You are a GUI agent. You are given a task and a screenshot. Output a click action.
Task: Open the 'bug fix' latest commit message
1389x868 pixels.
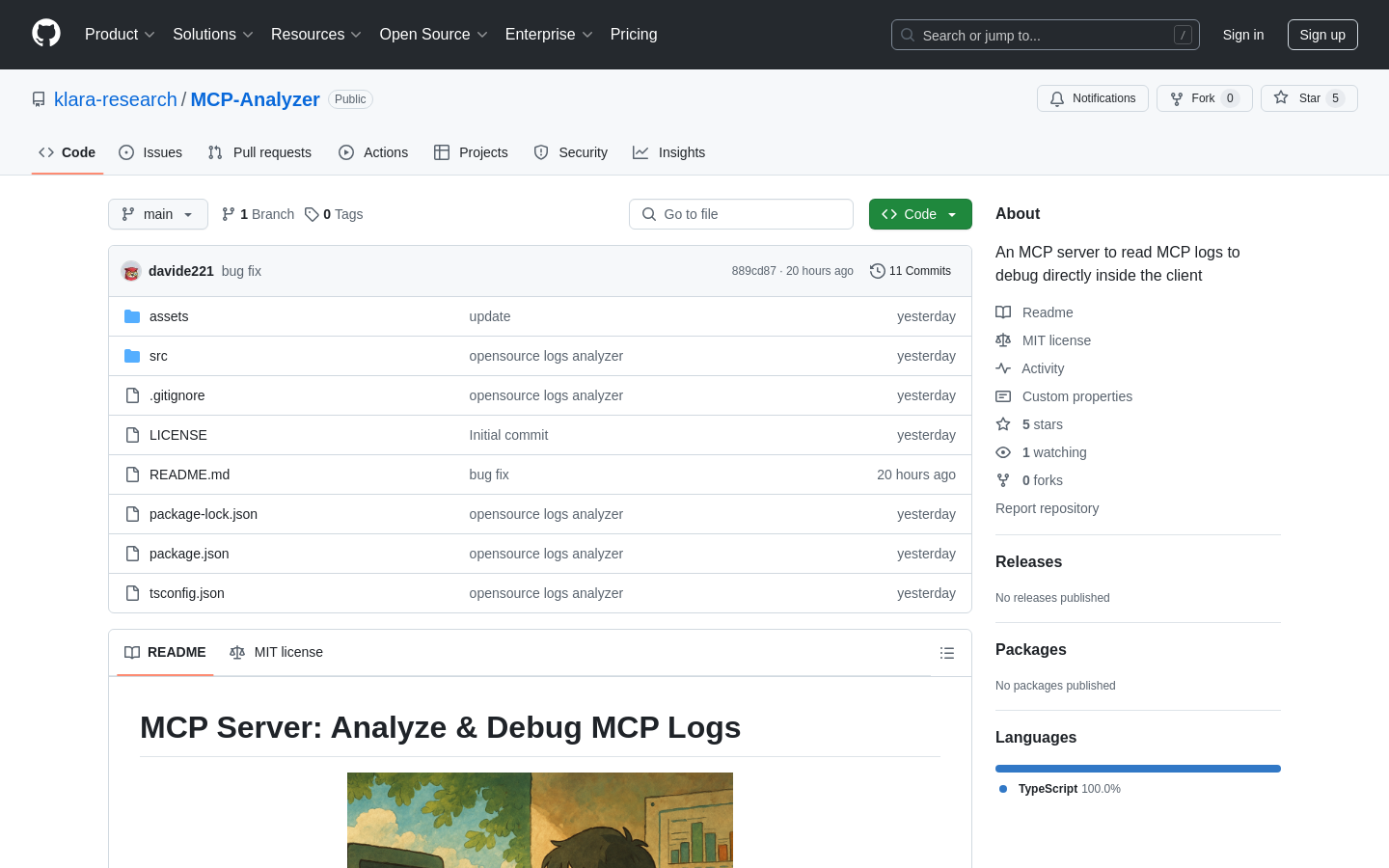241,271
